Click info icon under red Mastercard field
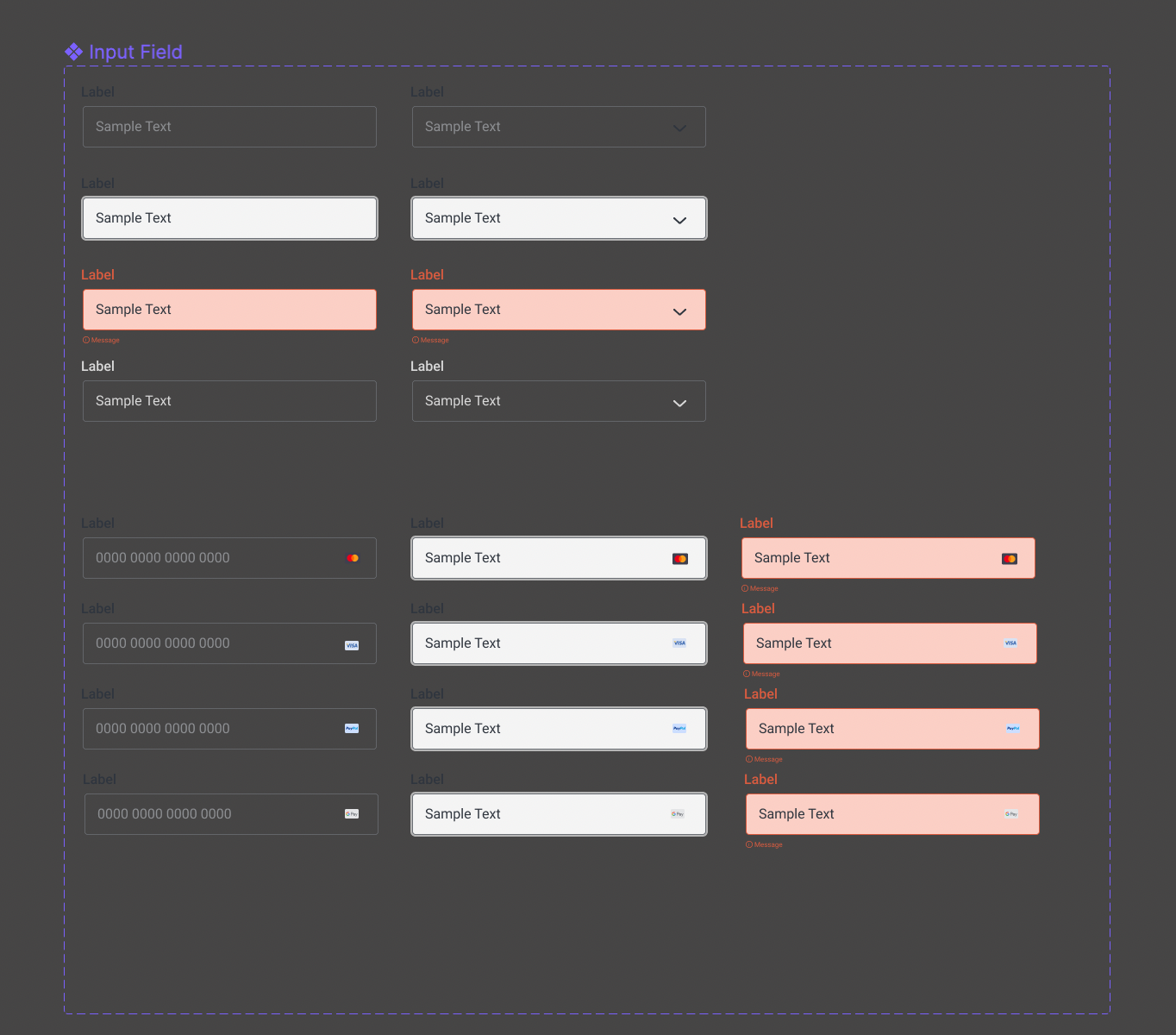1176x1035 pixels. pyautogui.click(x=745, y=588)
